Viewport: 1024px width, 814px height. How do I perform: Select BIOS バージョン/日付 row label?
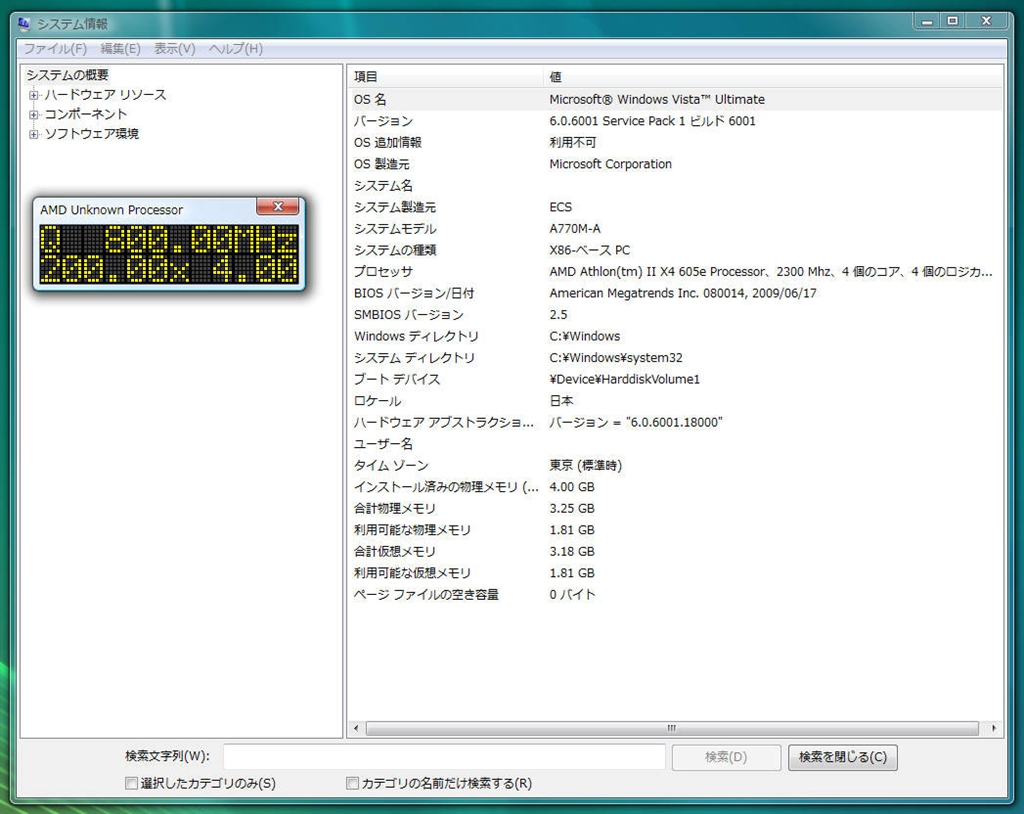(414, 293)
